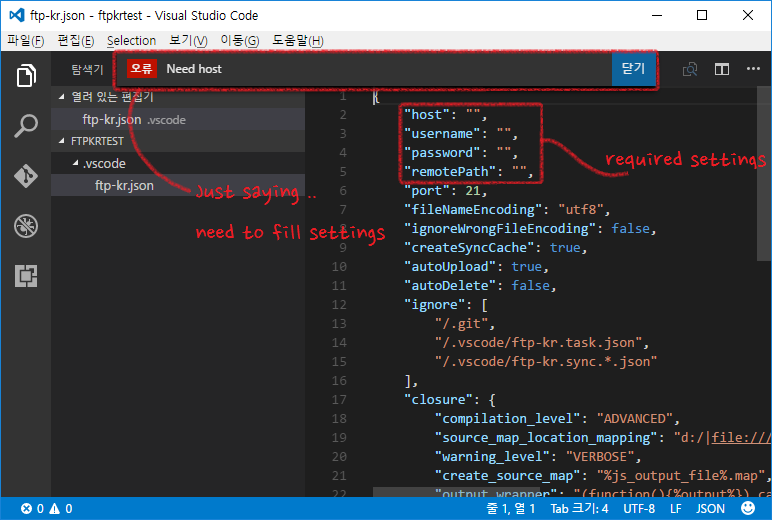
Task: Dismiss the Need host error with 닫기 button
Action: tap(633, 68)
